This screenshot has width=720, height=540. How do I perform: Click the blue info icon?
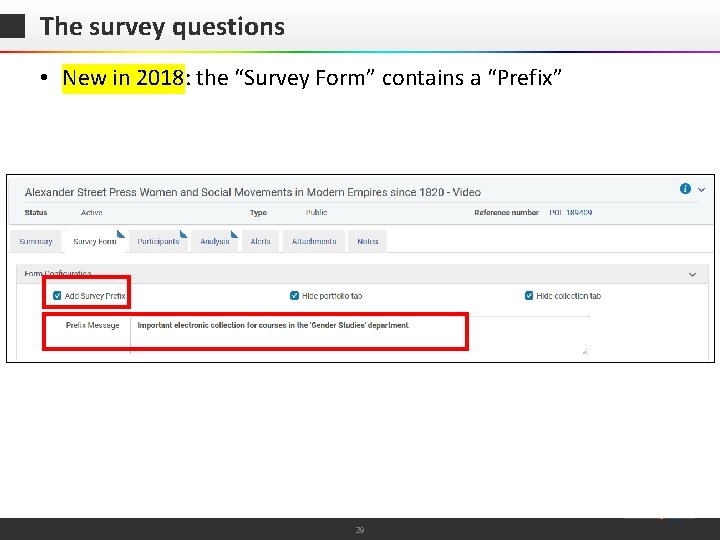coord(685,189)
